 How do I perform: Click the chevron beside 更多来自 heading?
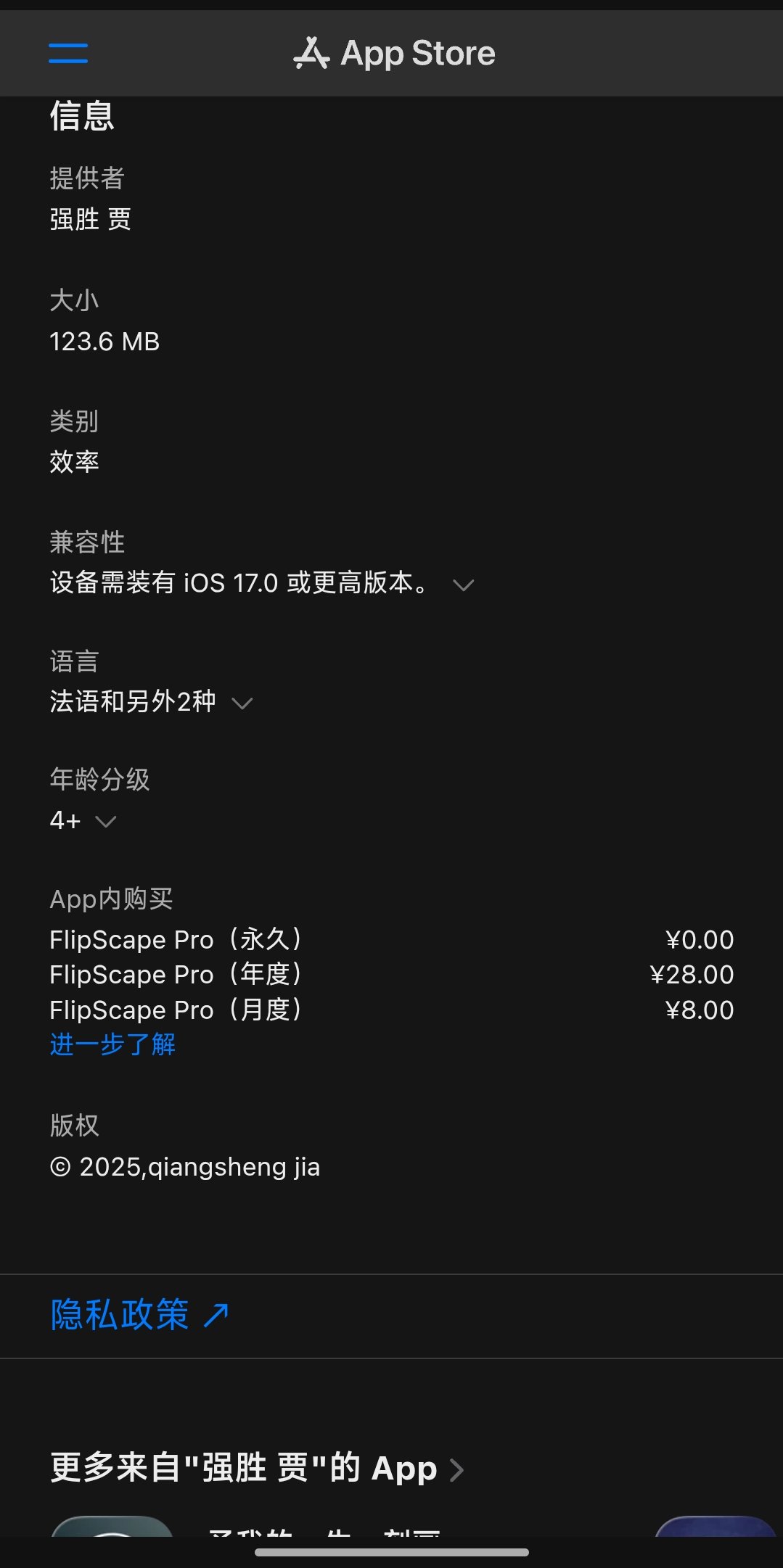(x=456, y=1470)
